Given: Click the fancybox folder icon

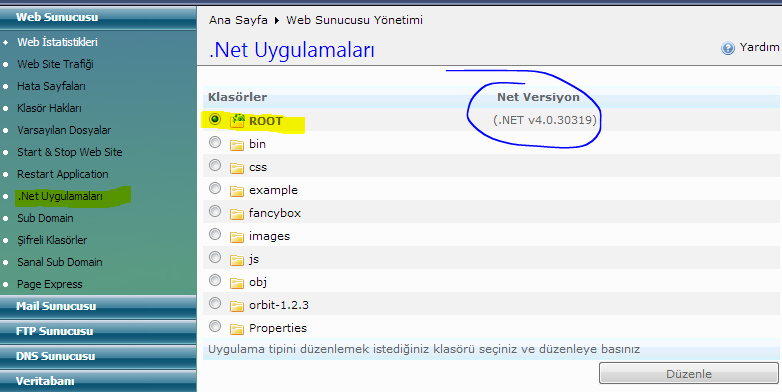Looking at the screenshot, I should pyautogui.click(x=236, y=213).
